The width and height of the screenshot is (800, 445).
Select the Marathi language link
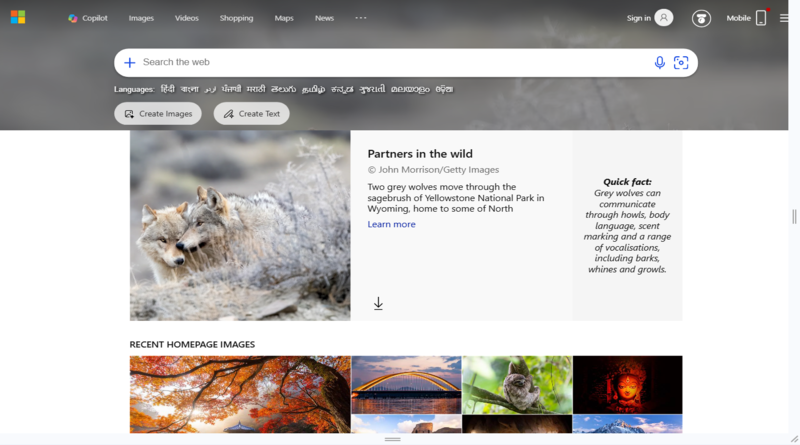(x=256, y=89)
